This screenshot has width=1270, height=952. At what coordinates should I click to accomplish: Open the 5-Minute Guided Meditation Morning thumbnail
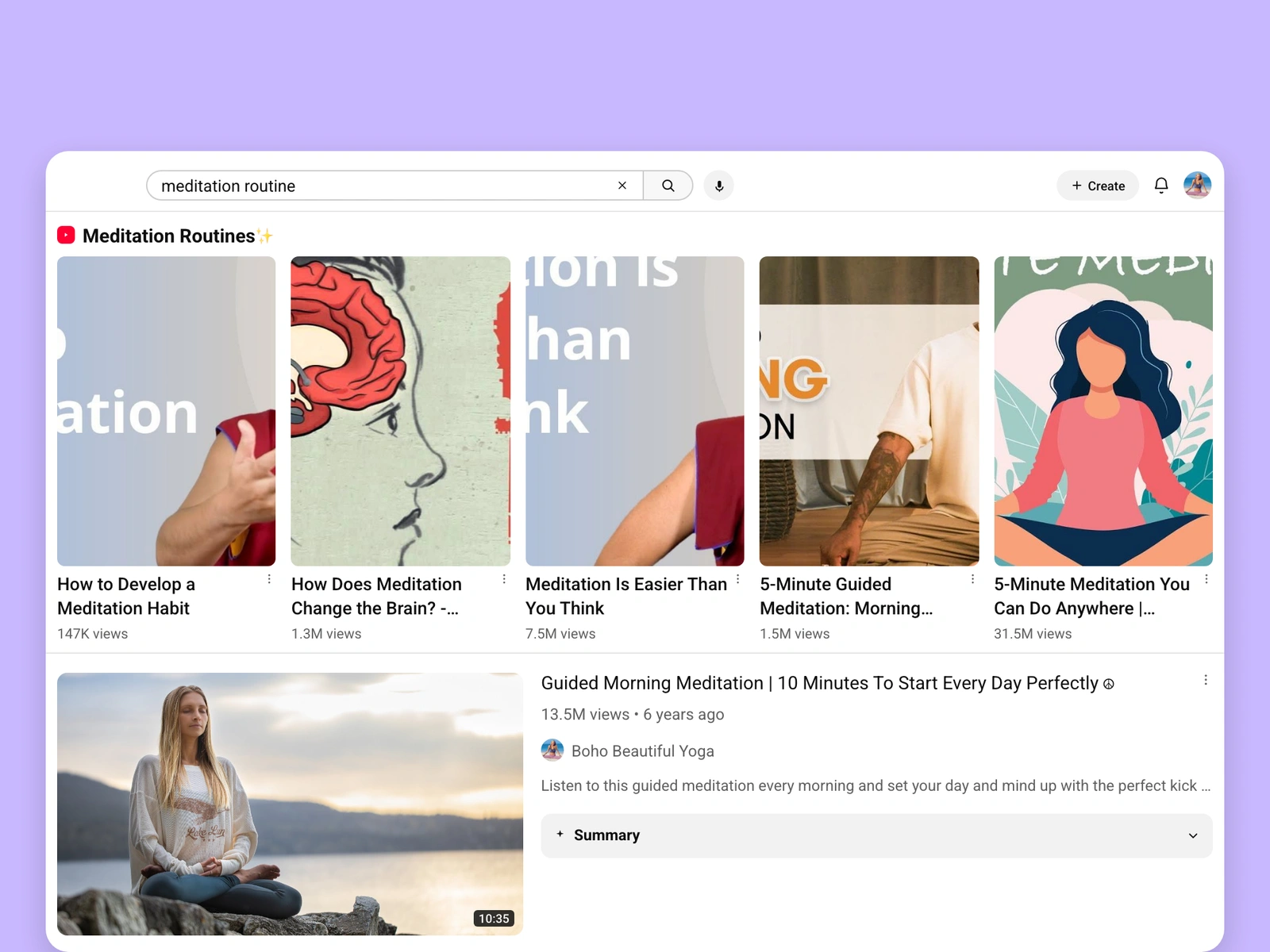pos(869,411)
